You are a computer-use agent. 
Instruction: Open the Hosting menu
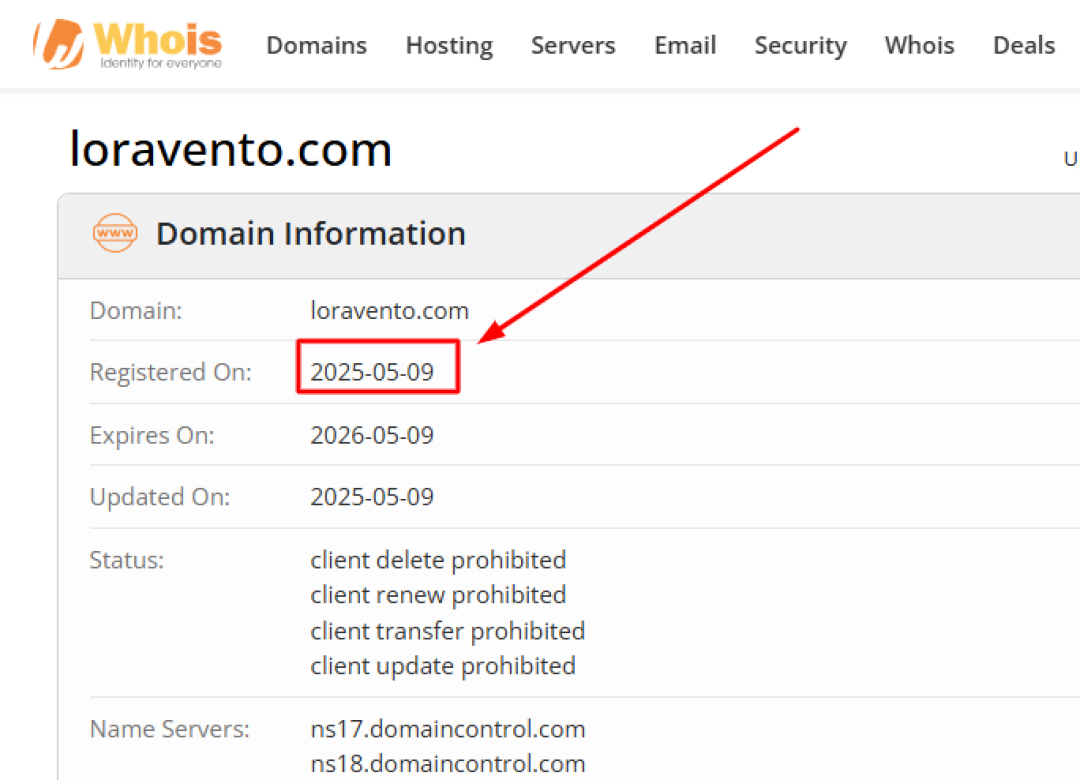pyautogui.click(x=449, y=46)
